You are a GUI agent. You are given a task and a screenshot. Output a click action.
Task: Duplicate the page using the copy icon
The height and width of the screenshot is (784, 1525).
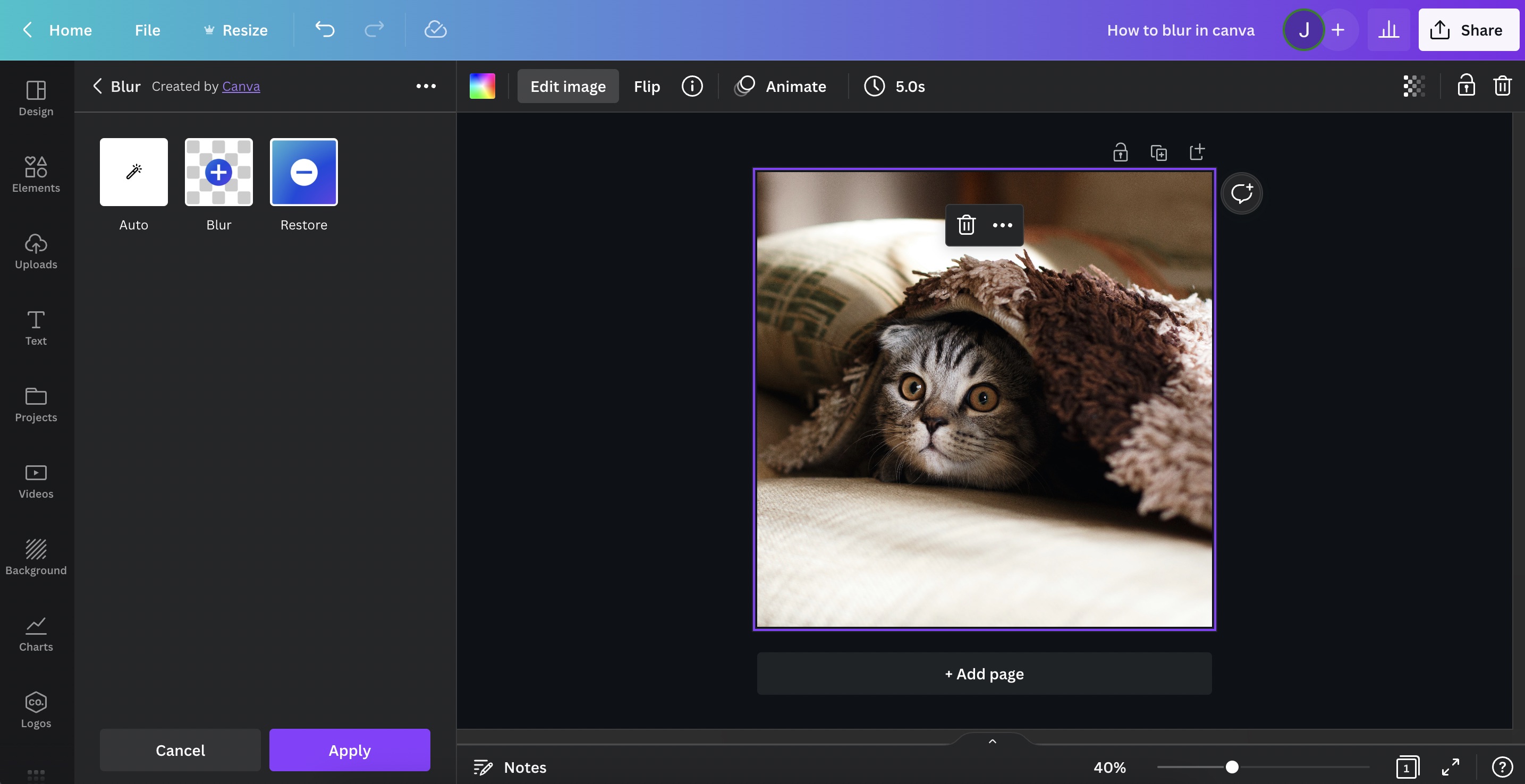[x=1159, y=151]
